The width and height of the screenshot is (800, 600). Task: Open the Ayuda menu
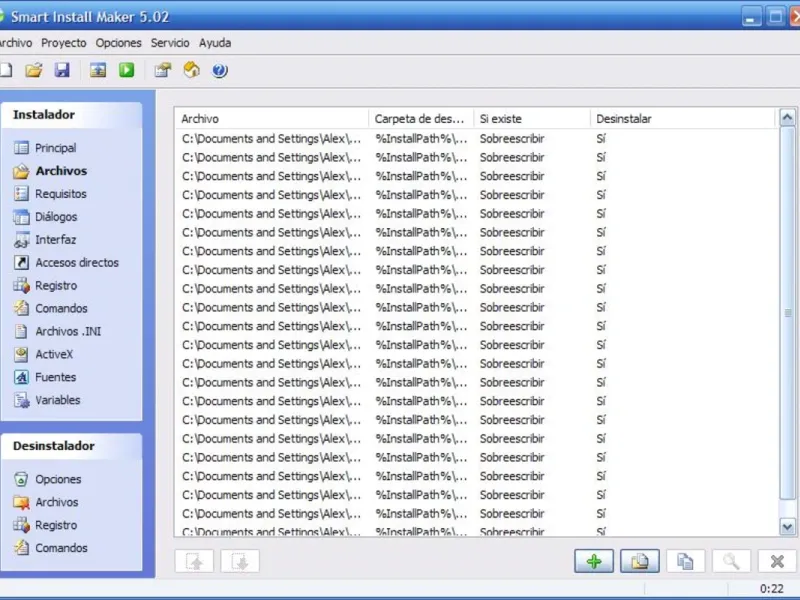tap(215, 43)
